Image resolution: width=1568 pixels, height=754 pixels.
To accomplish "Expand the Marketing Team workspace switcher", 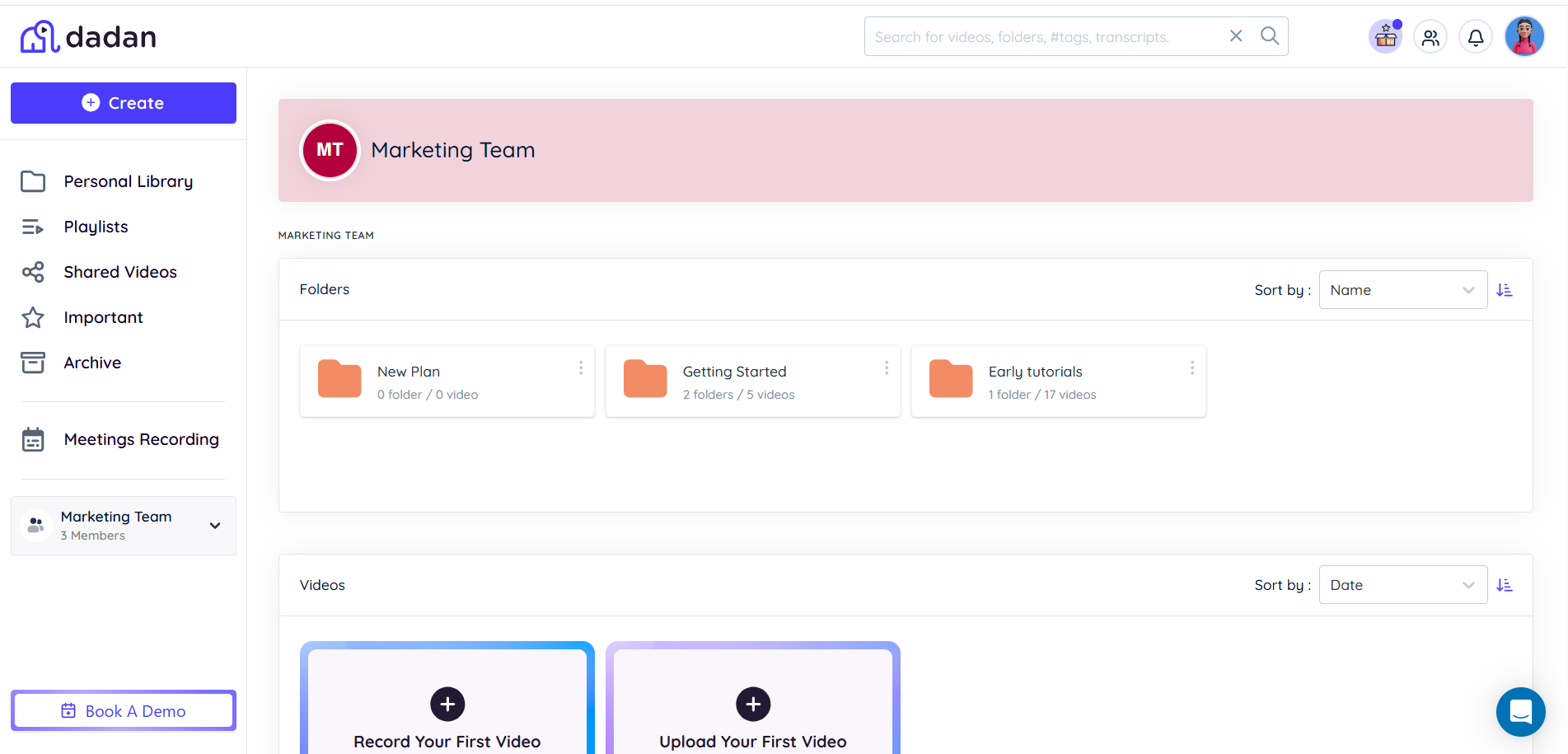I will pos(214,526).
